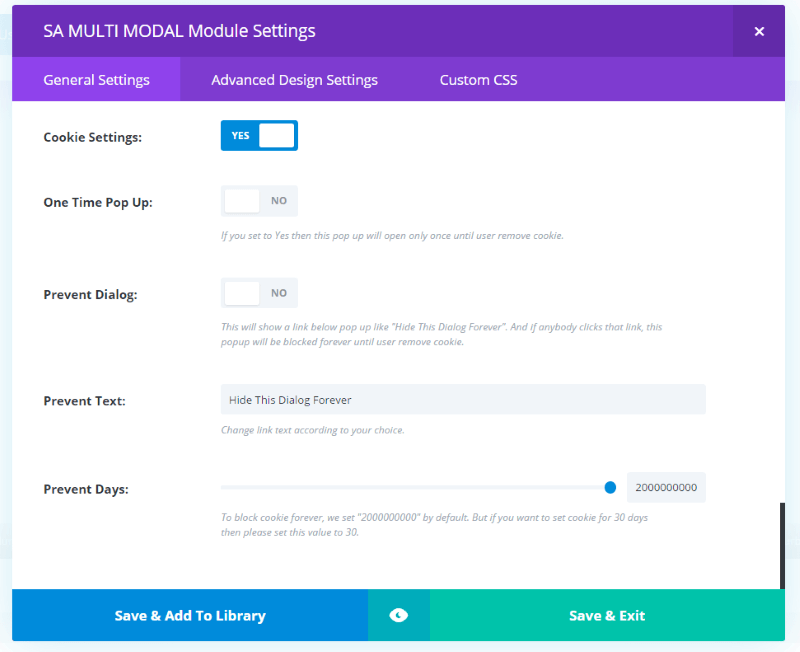Click the Prevent Days slider handle
This screenshot has height=652, width=800.
tap(610, 488)
